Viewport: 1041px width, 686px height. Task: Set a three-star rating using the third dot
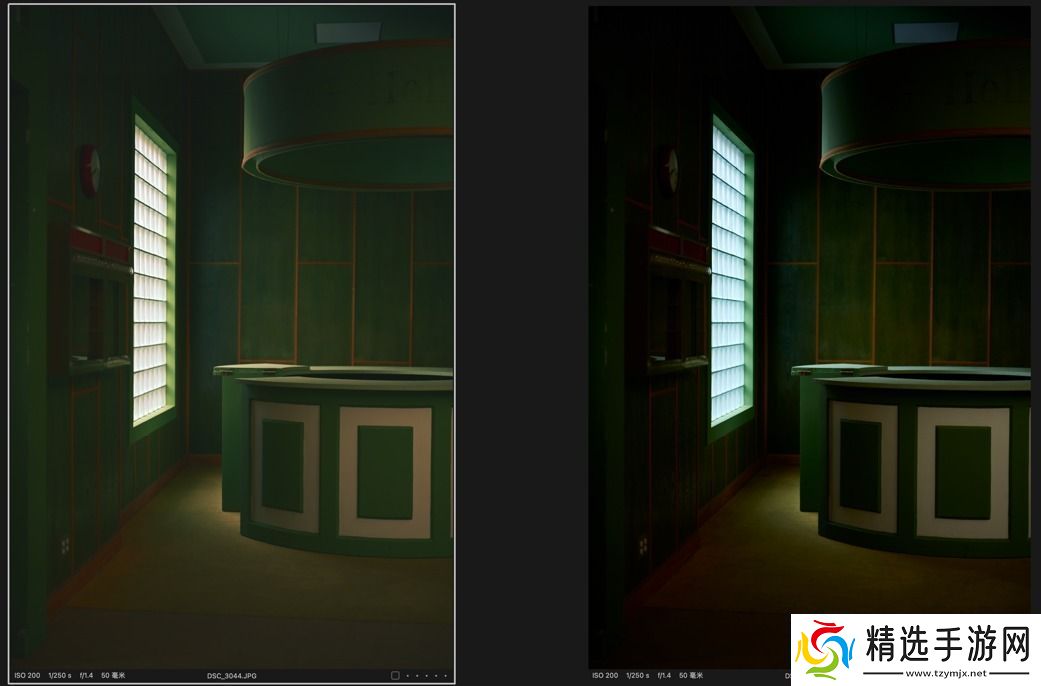coord(427,676)
